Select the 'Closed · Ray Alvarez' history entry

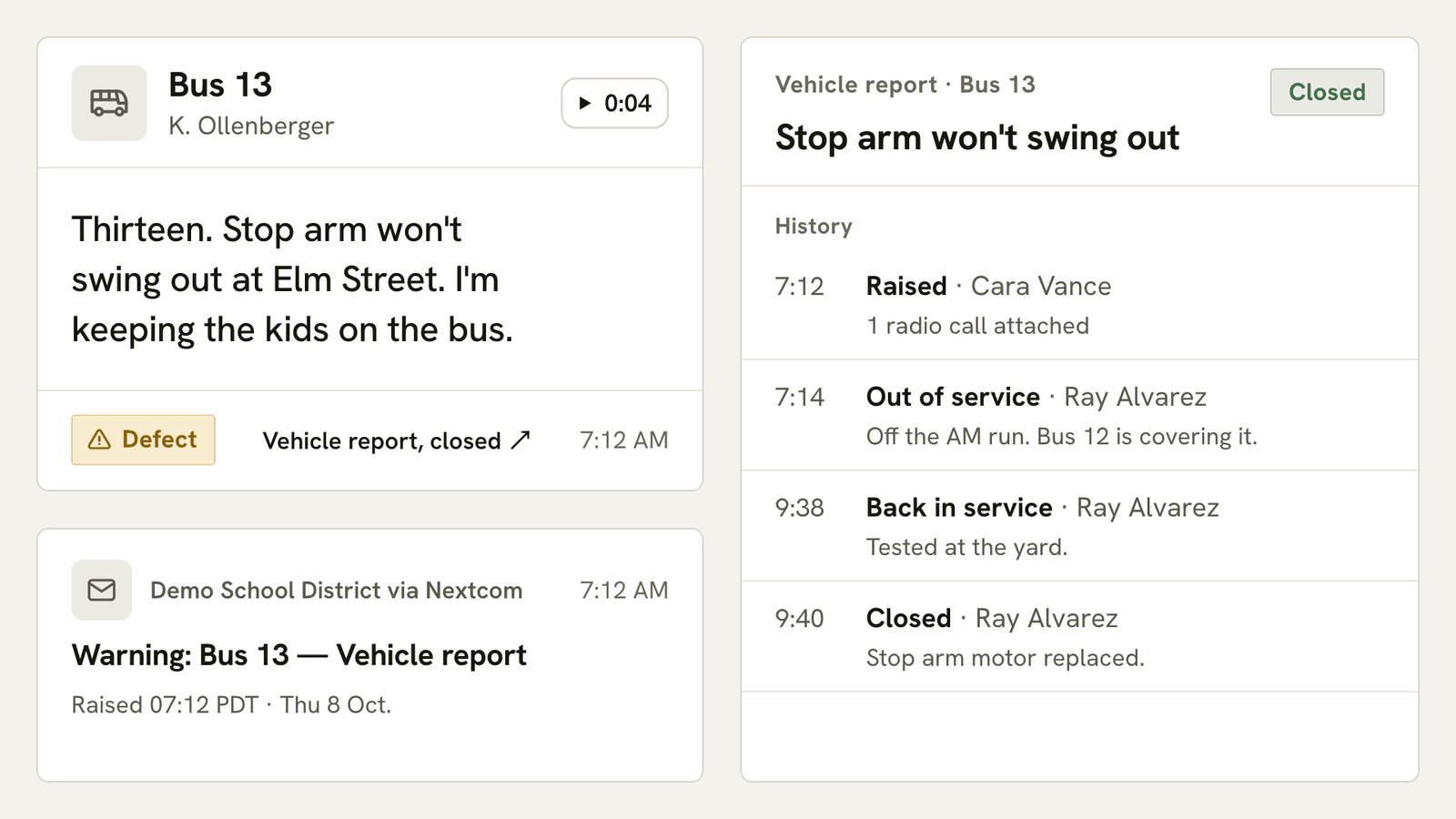[1079, 637]
